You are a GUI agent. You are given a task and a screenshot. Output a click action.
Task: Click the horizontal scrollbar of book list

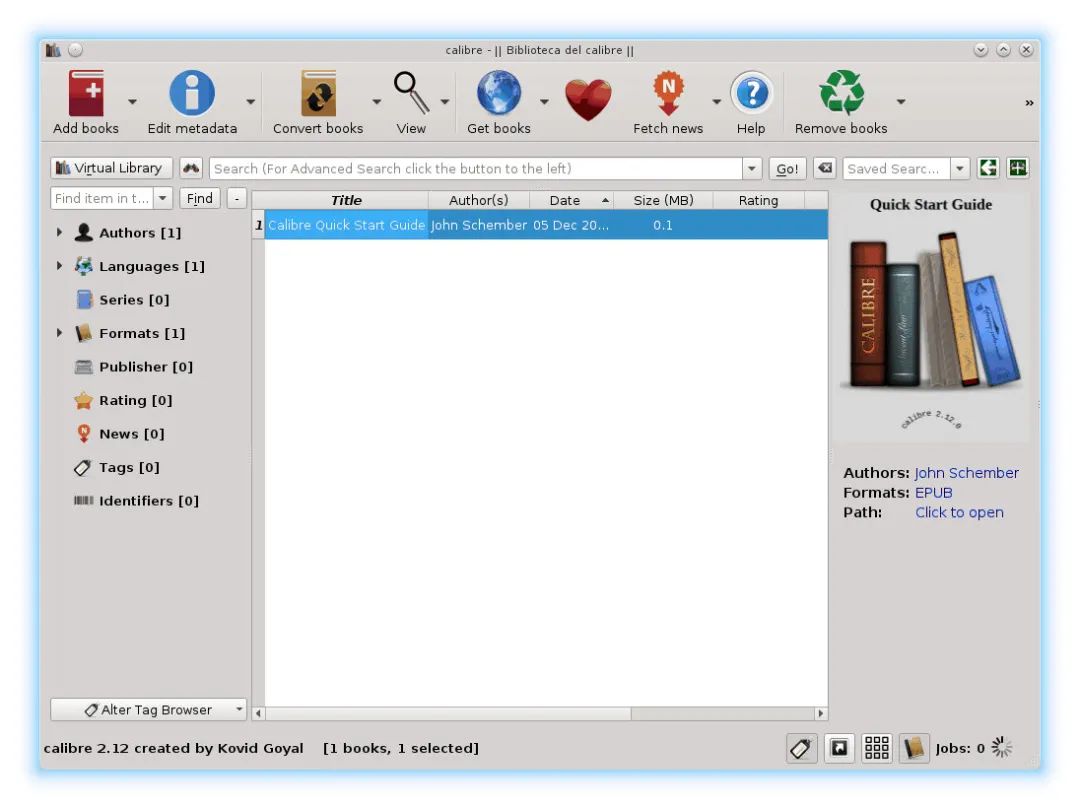click(540, 714)
